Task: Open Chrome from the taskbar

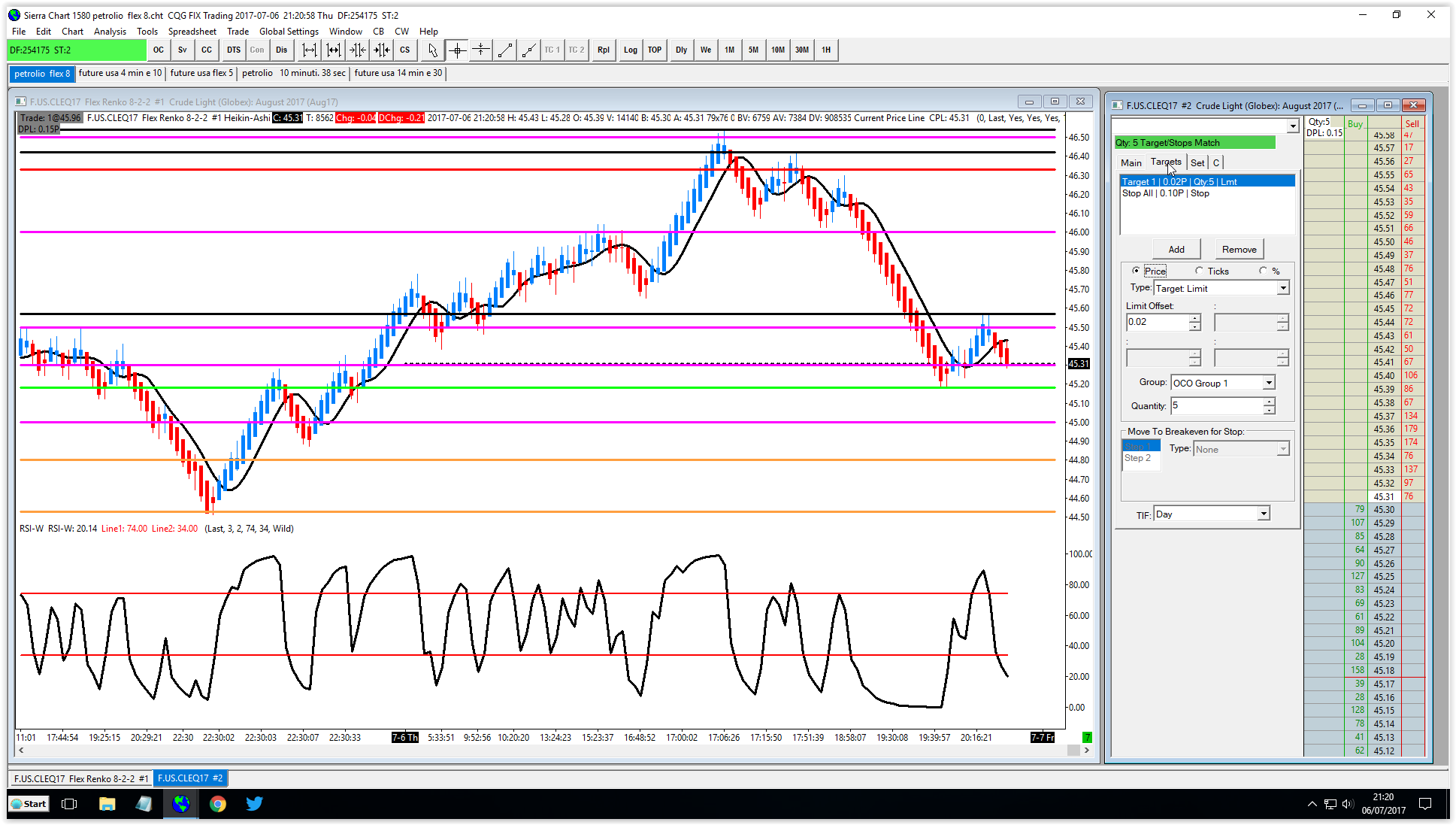Action: click(218, 804)
